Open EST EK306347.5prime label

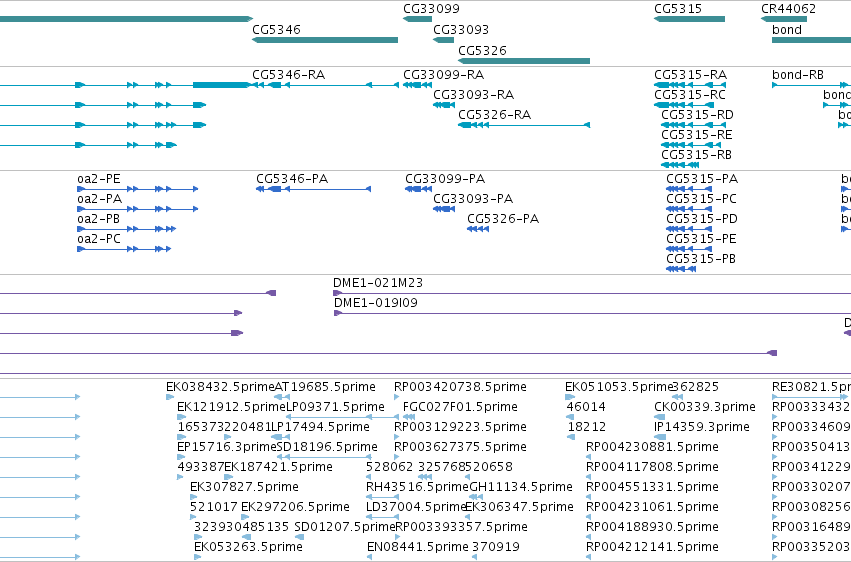click(519, 507)
